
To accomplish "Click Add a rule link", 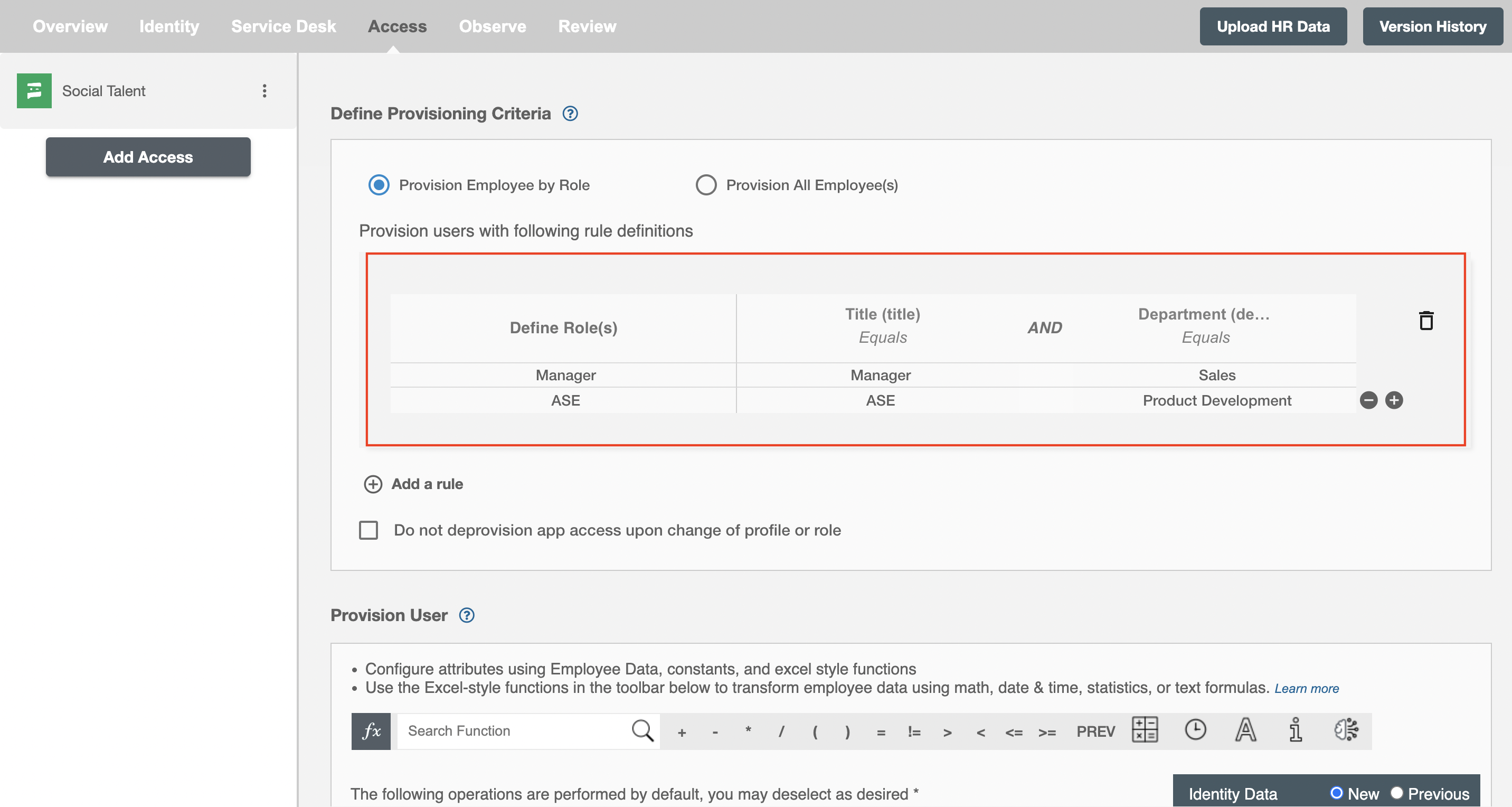I will [x=414, y=484].
